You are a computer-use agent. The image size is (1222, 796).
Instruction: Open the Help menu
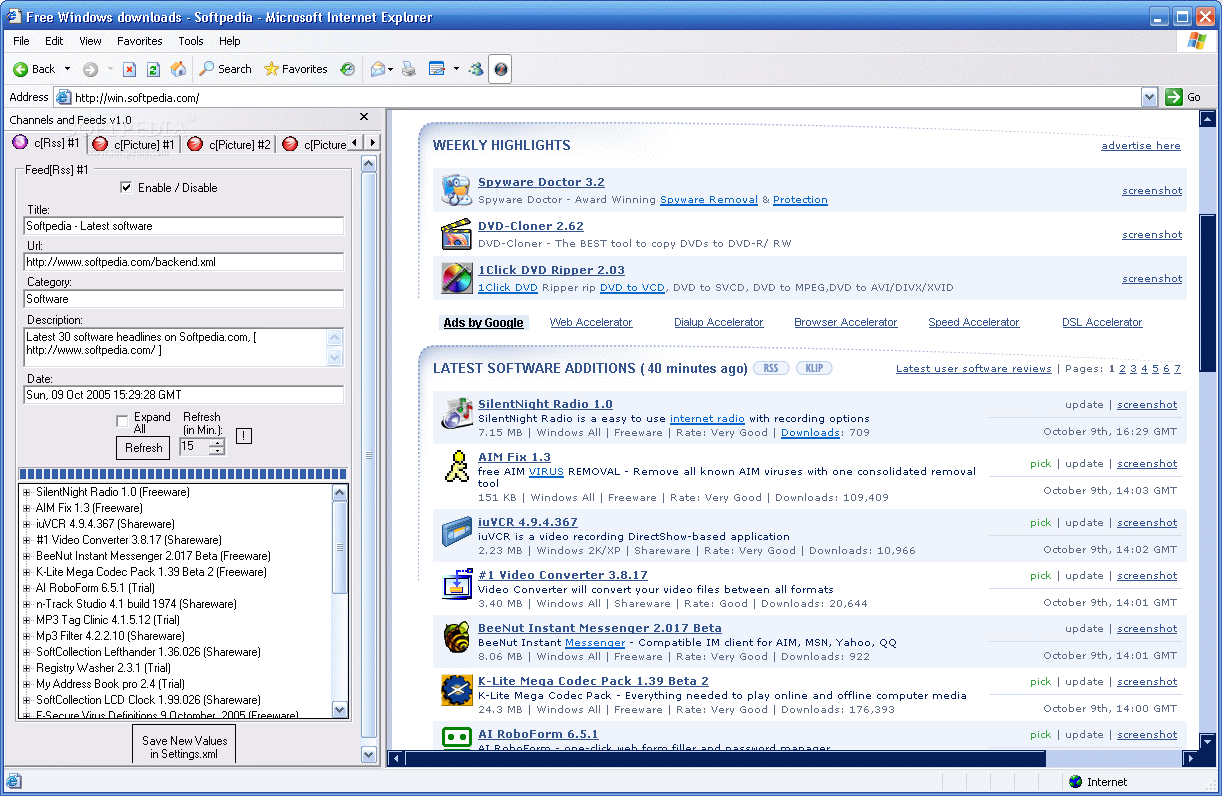point(230,41)
